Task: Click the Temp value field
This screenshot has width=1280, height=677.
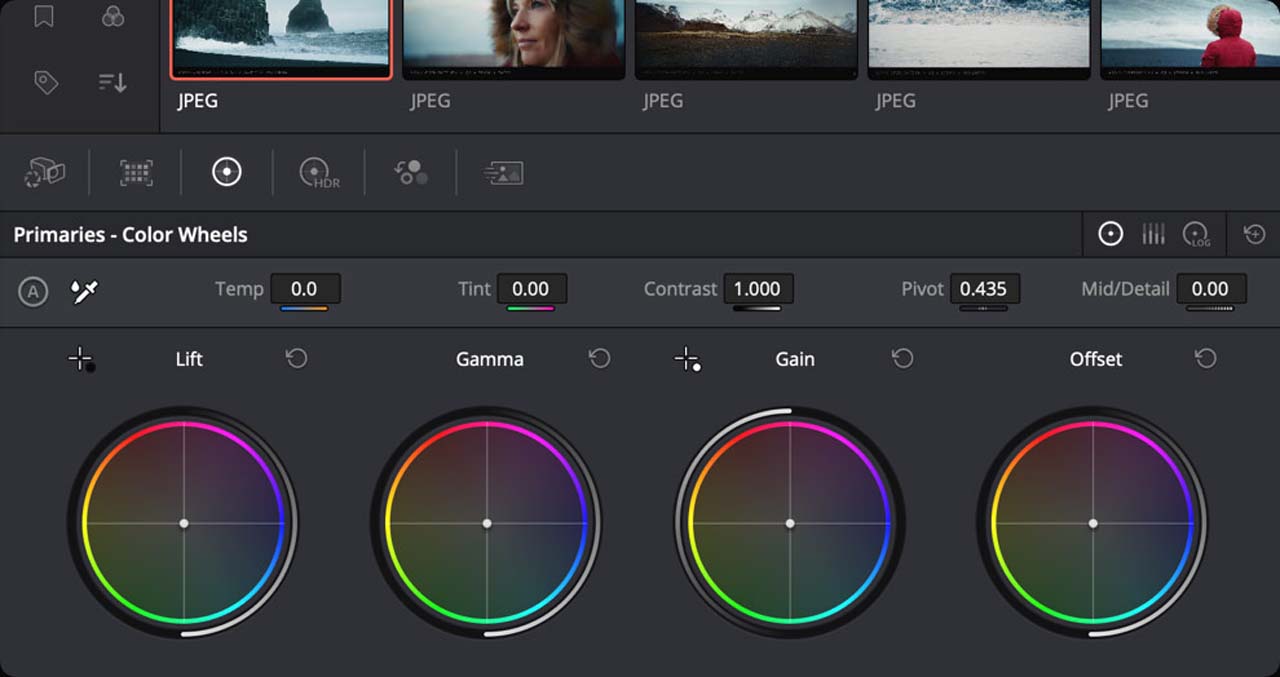Action: [304, 289]
